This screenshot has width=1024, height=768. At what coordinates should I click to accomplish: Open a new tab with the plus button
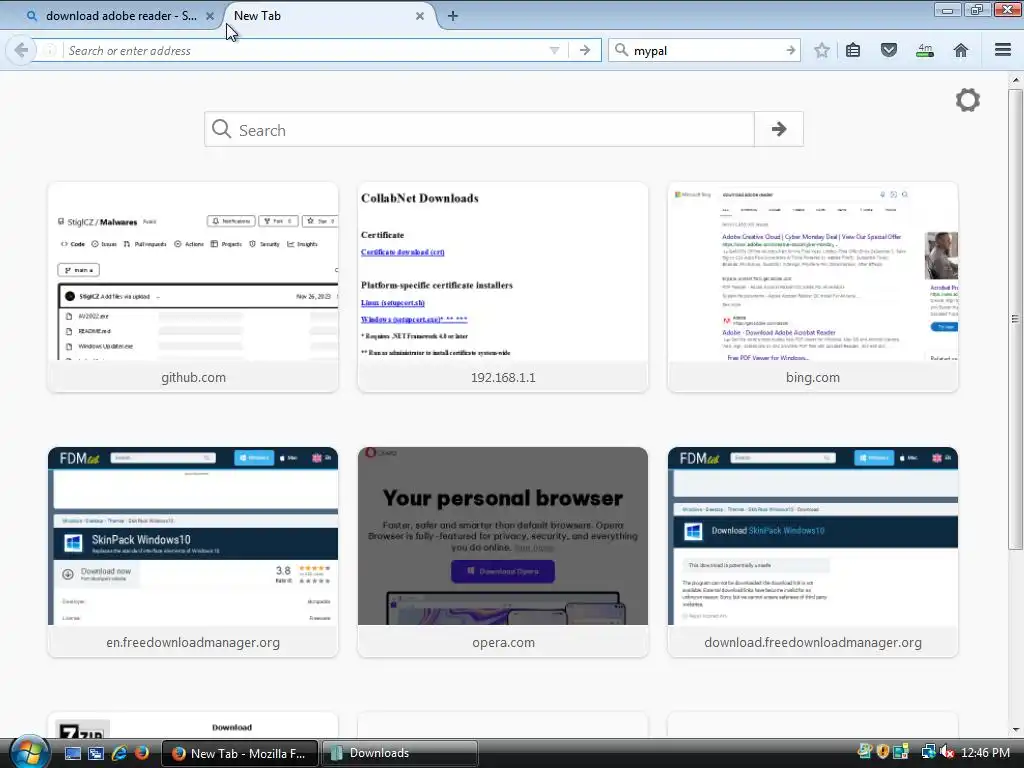[453, 16]
